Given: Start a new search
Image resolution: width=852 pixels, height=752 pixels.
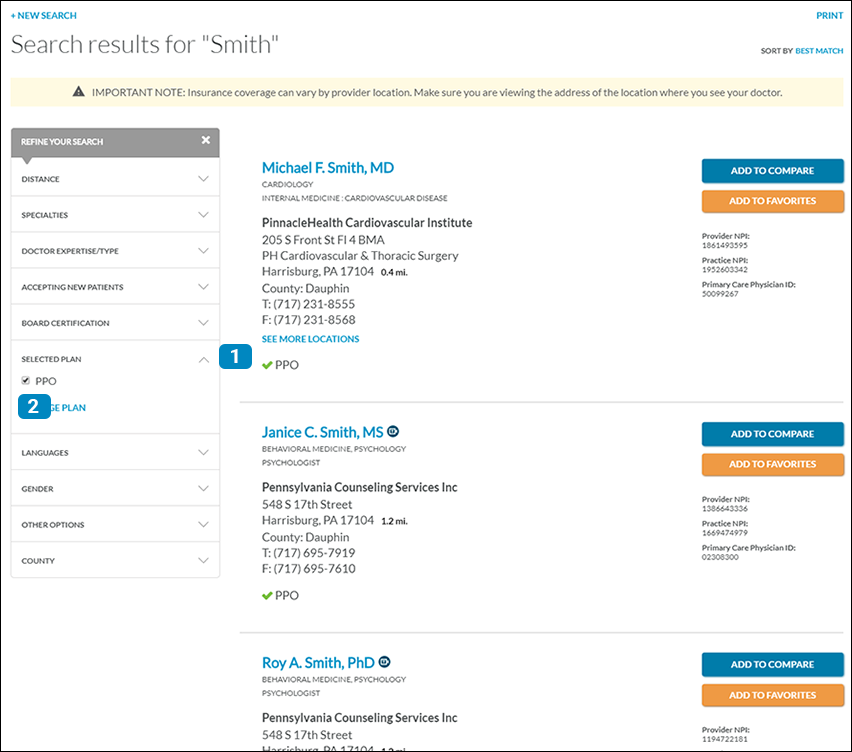Looking at the screenshot, I should [43, 16].
